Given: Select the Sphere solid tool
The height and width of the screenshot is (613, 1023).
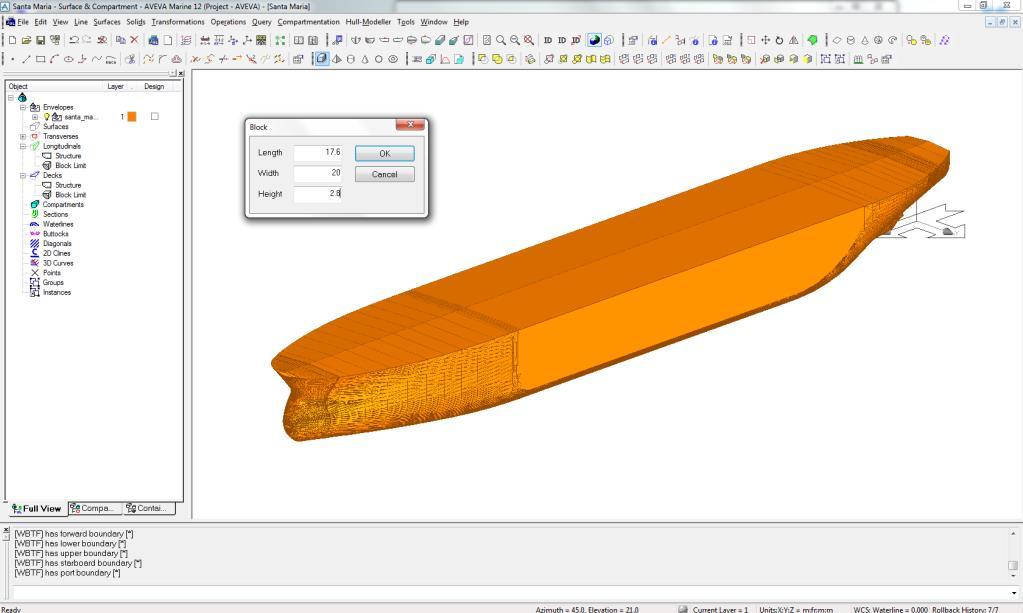Looking at the screenshot, I should click(x=378, y=59).
